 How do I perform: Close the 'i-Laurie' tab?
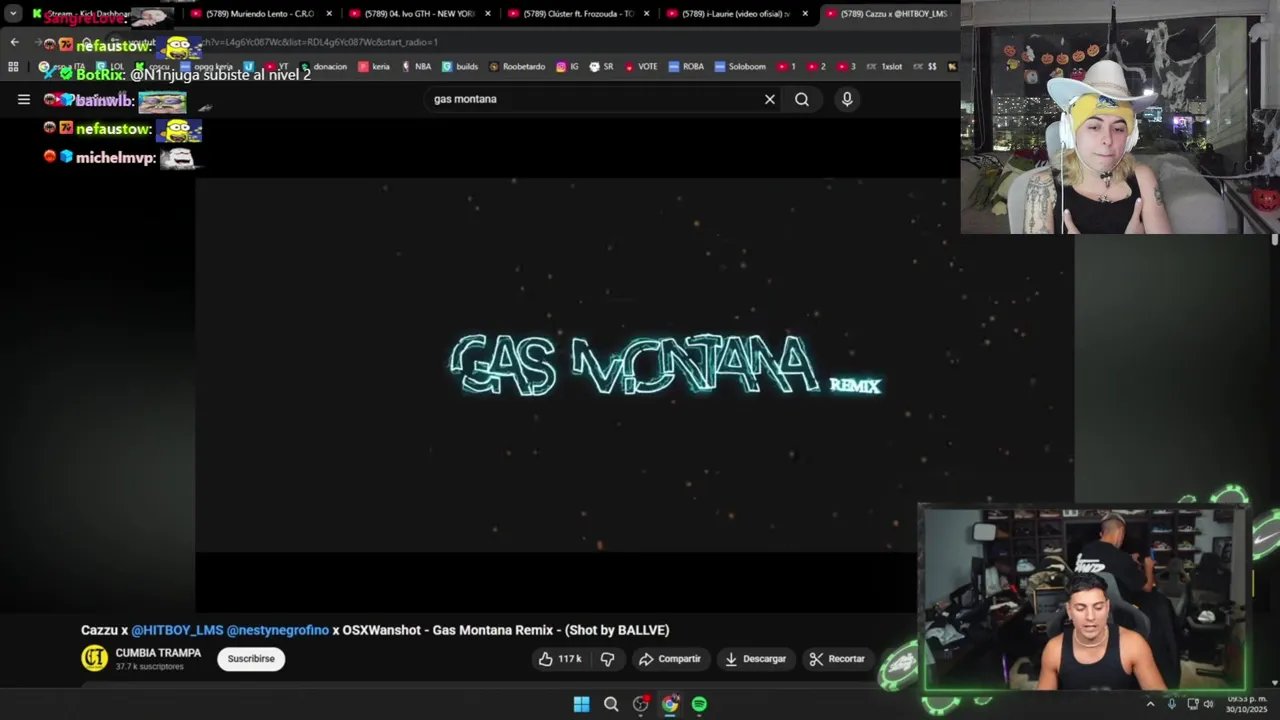coord(805,14)
